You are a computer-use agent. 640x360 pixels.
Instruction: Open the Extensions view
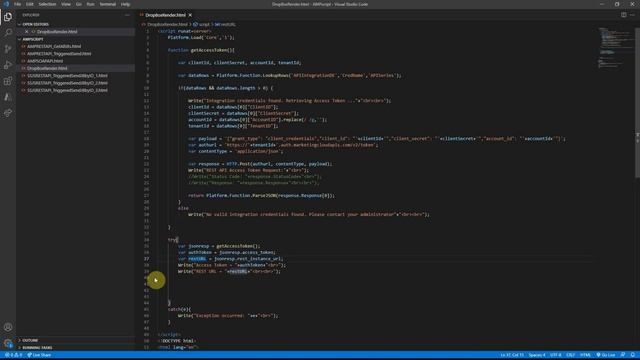click(x=8, y=81)
